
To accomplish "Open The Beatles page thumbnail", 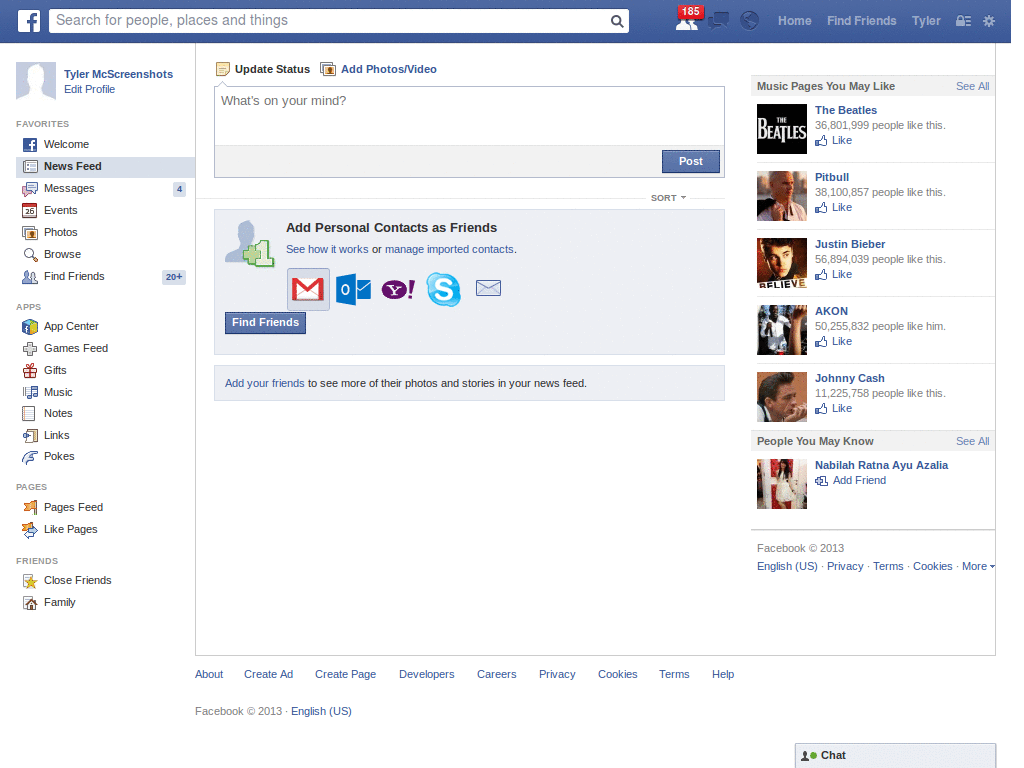I will point(782,129).
